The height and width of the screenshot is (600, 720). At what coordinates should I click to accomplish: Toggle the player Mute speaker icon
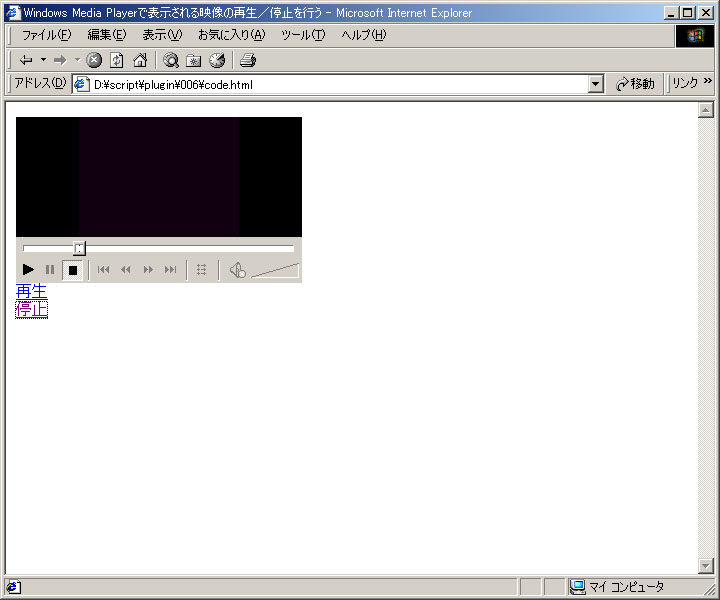237,270
